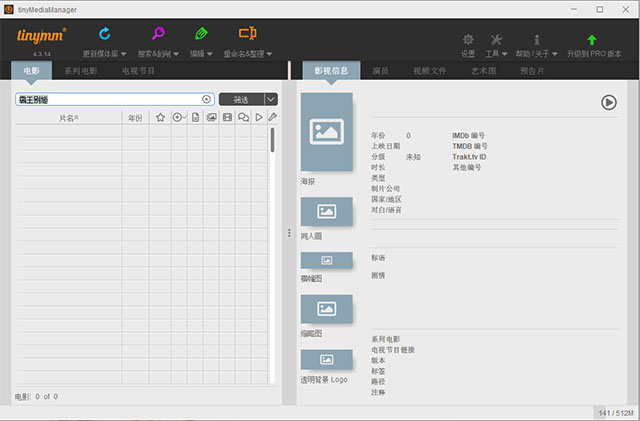Click the NFO document column icon
The height and width of the screenshot is (421, 640).
(x=196, y=118)
